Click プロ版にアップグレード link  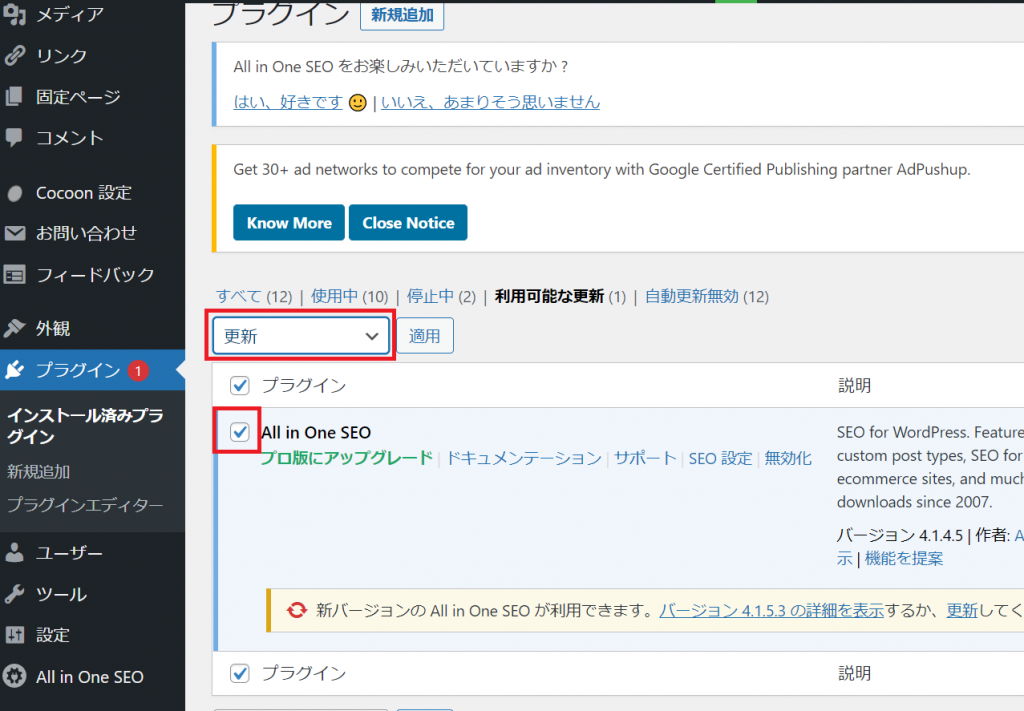(346, 458)
